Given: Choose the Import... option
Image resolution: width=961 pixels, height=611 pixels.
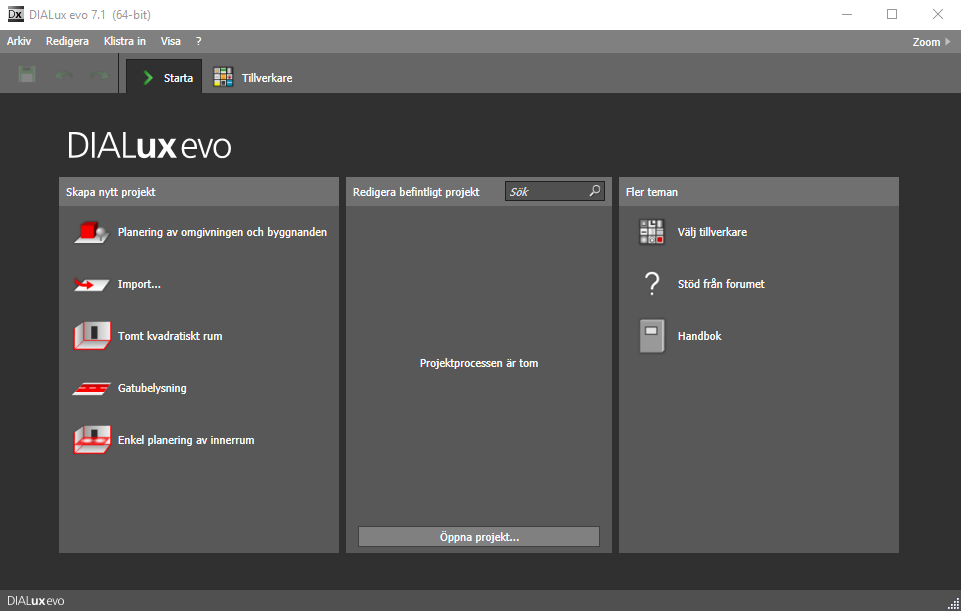Looking at the screenshot, I should tap(139, 284).
